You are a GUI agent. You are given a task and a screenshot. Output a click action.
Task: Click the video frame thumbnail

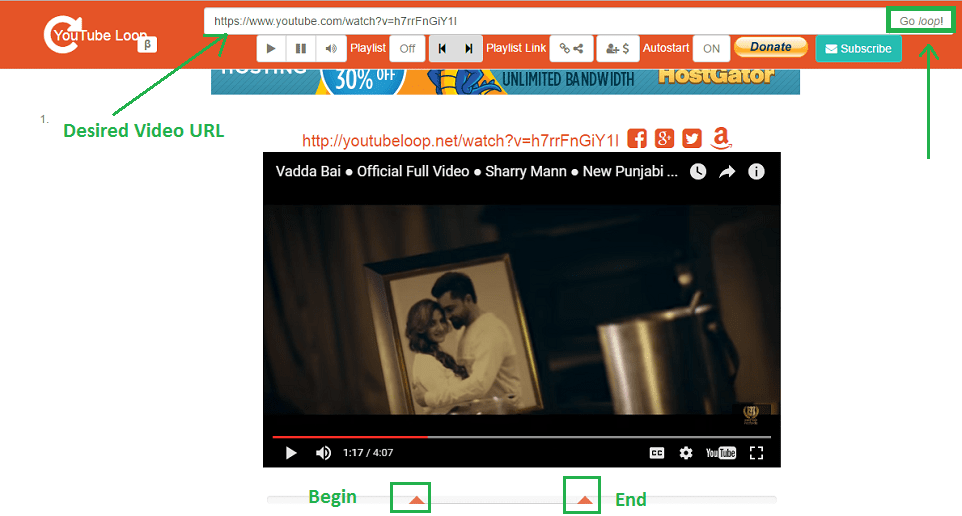pos(521,310)
